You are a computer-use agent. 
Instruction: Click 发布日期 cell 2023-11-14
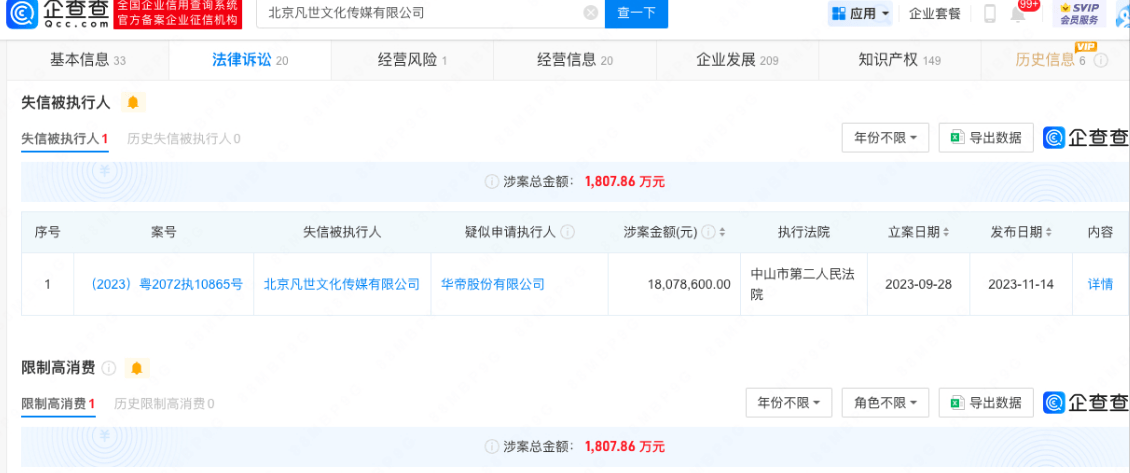(x=1021, y=284)
